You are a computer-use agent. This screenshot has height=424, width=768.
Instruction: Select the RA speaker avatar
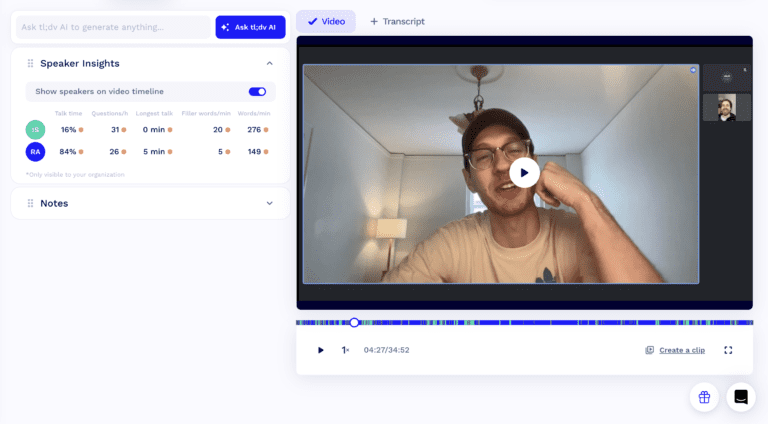click(35, 152)
